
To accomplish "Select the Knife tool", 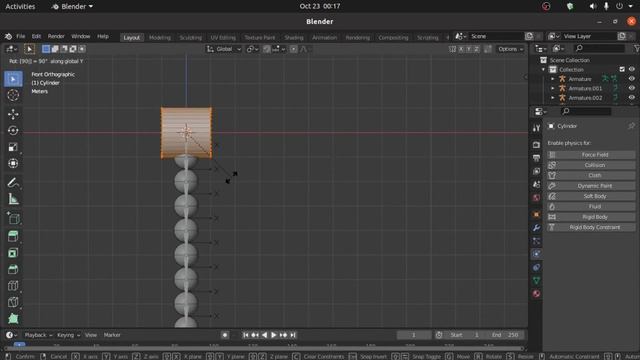I will 13,302.
